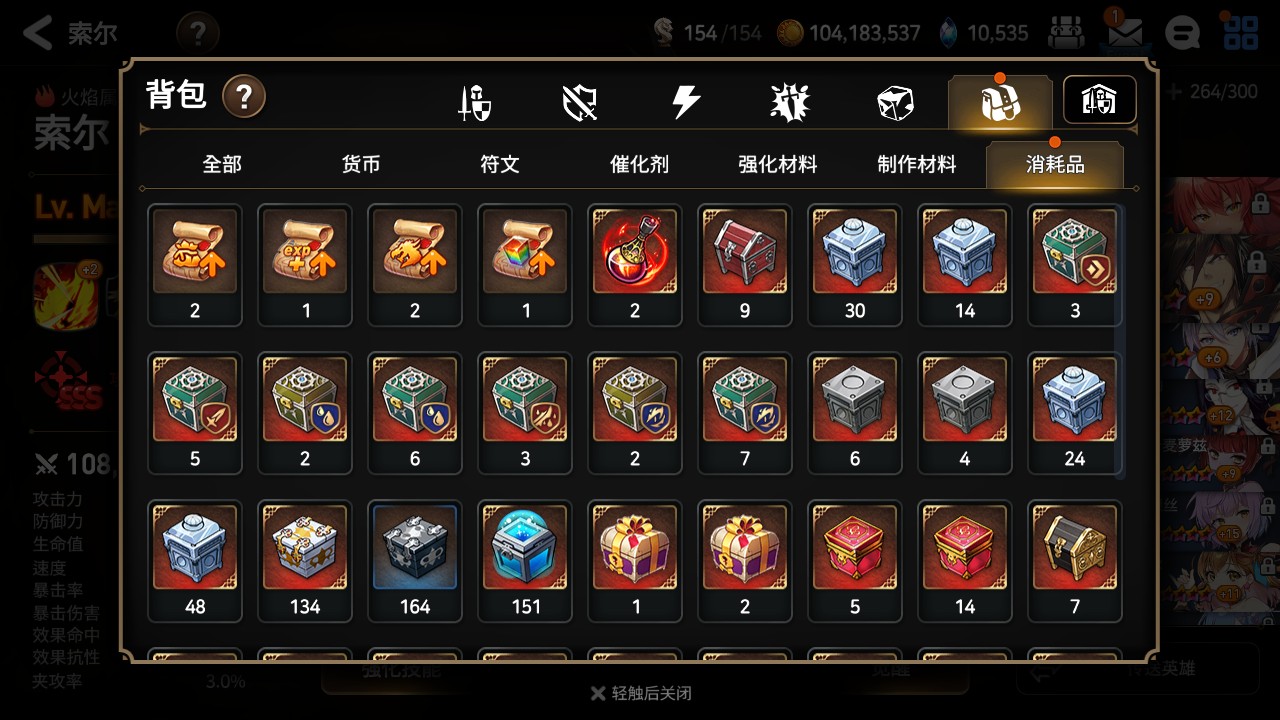Switch to the 强化材料 tab
The image size is (1280, 720).
(778, 165)
